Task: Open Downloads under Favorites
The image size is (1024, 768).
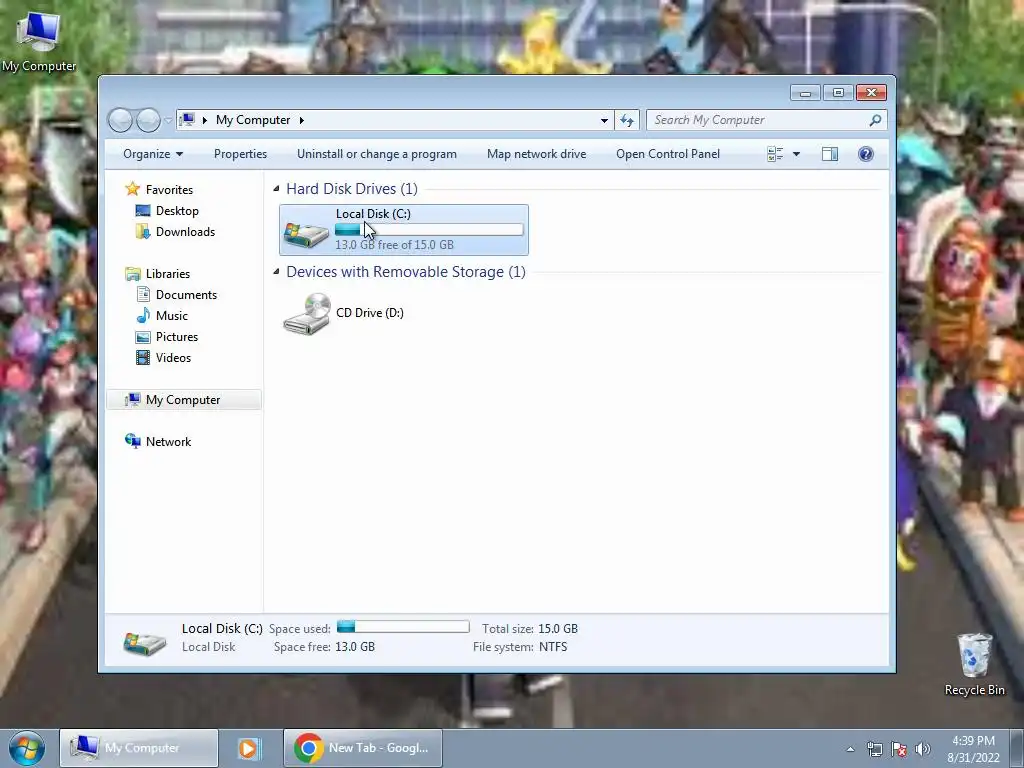Action: point(185,232)
